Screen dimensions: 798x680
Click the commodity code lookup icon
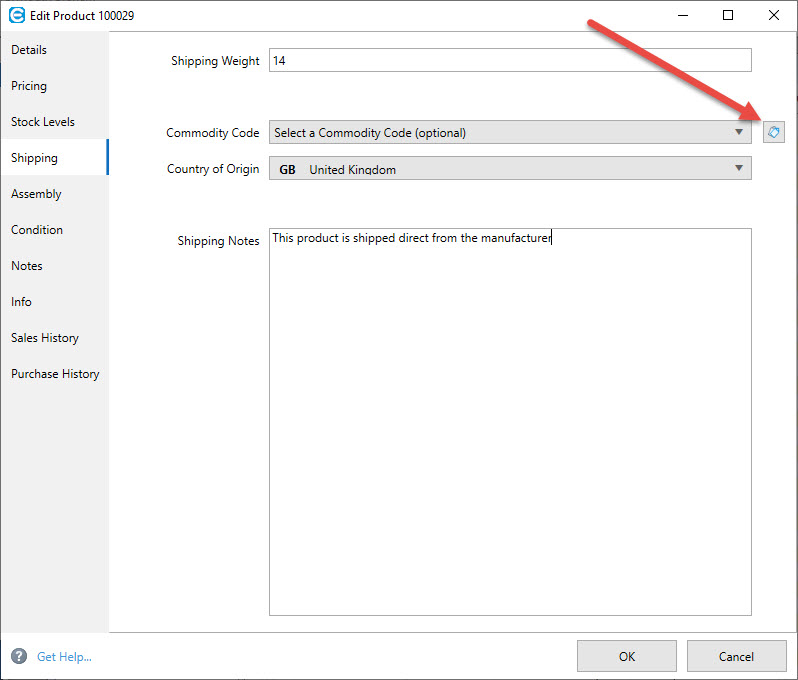[x=774, y=132]
